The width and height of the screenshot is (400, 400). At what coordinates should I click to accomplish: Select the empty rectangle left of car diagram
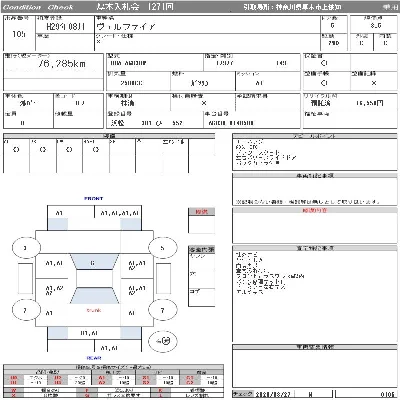tap(26, 278)
